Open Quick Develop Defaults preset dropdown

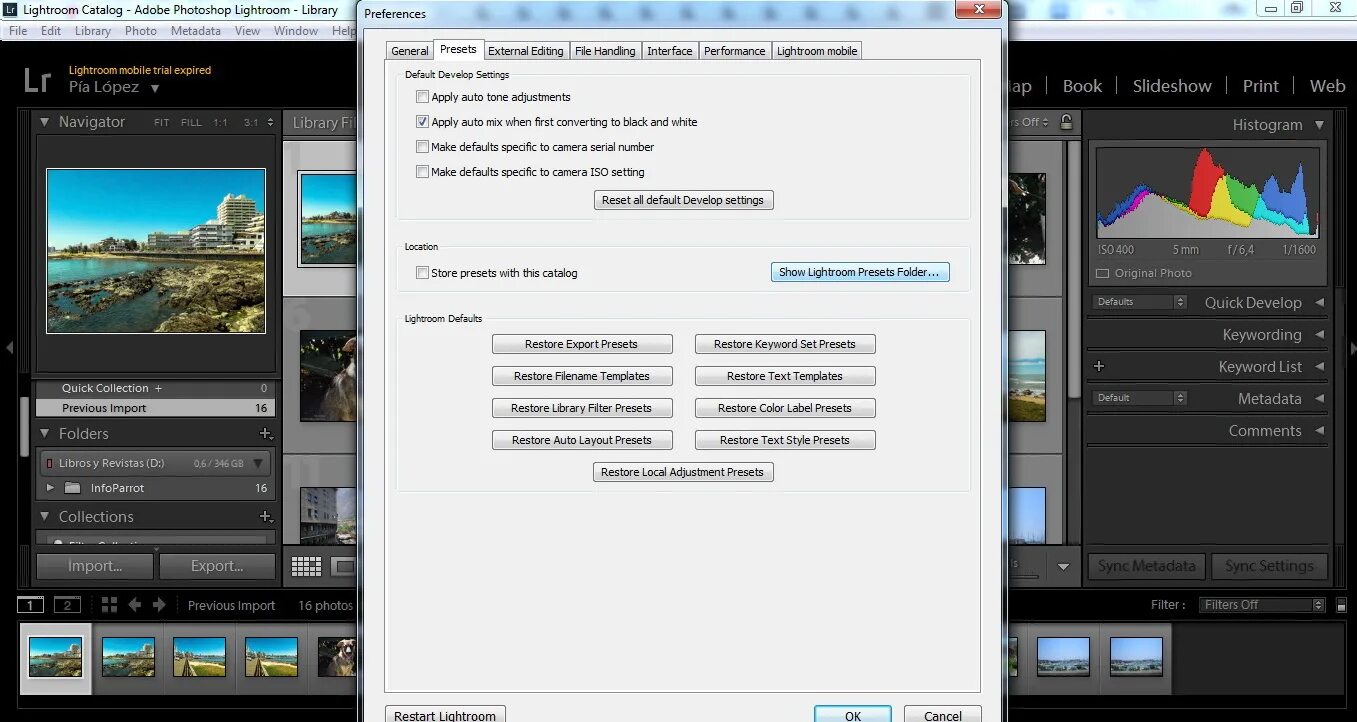click(1140, 302)
